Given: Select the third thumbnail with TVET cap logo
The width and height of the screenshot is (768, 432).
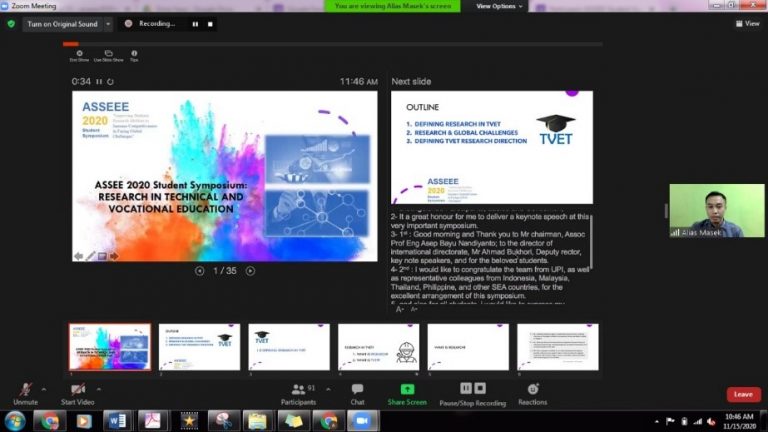Looking at the screenshot, I should tap(289, 347).
